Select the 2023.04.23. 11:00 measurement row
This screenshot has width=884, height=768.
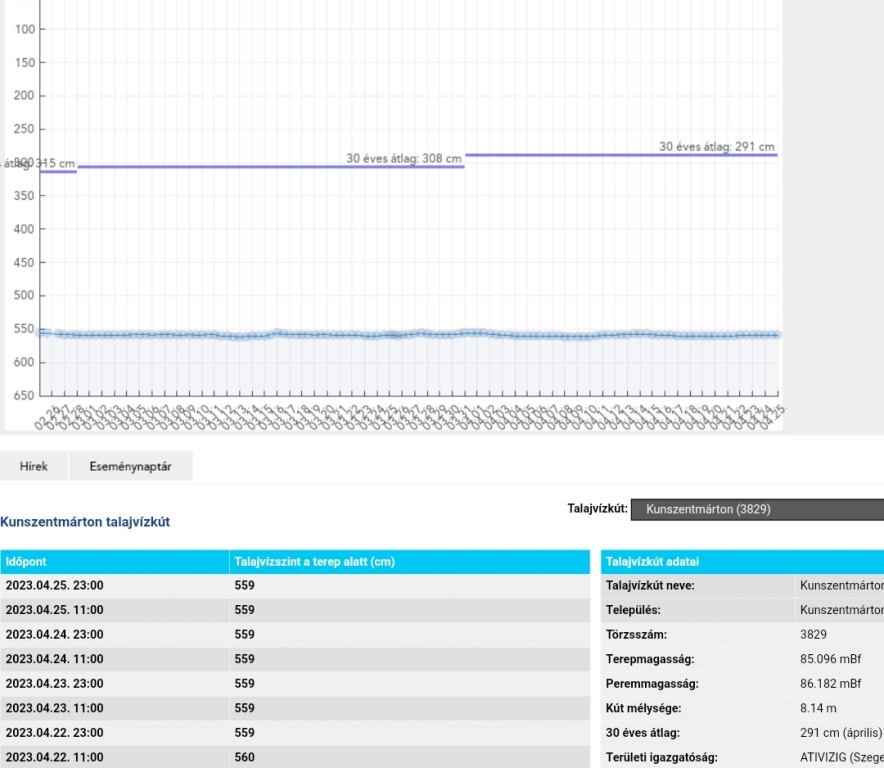pos(295,708)
